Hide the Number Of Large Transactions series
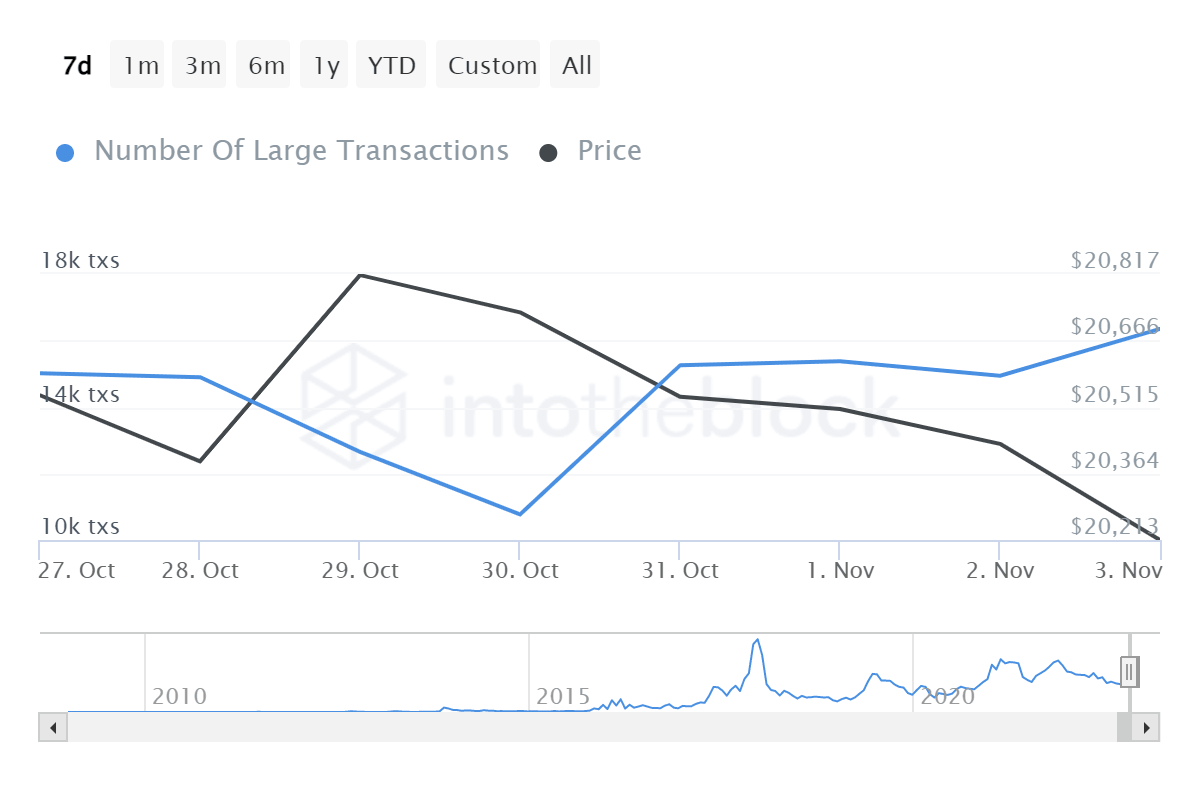Image resolution: width=1200 pixels, height=800 pixels. click(x=300, y=150)
